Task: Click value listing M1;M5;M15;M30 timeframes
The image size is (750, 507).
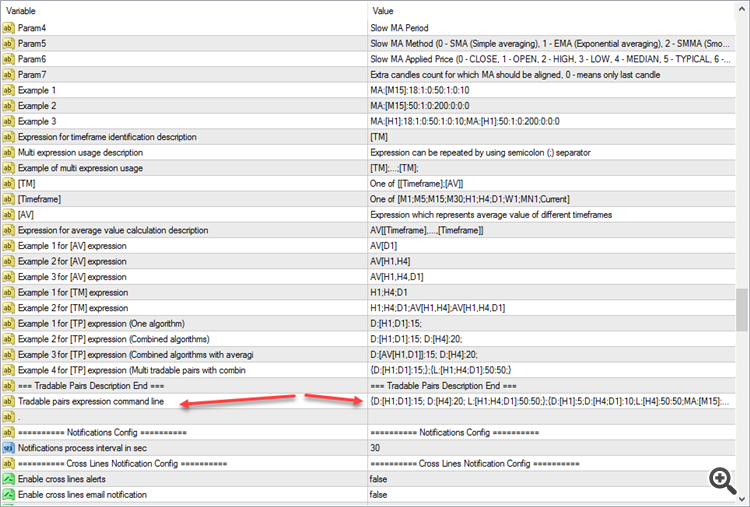Action: 470,199
